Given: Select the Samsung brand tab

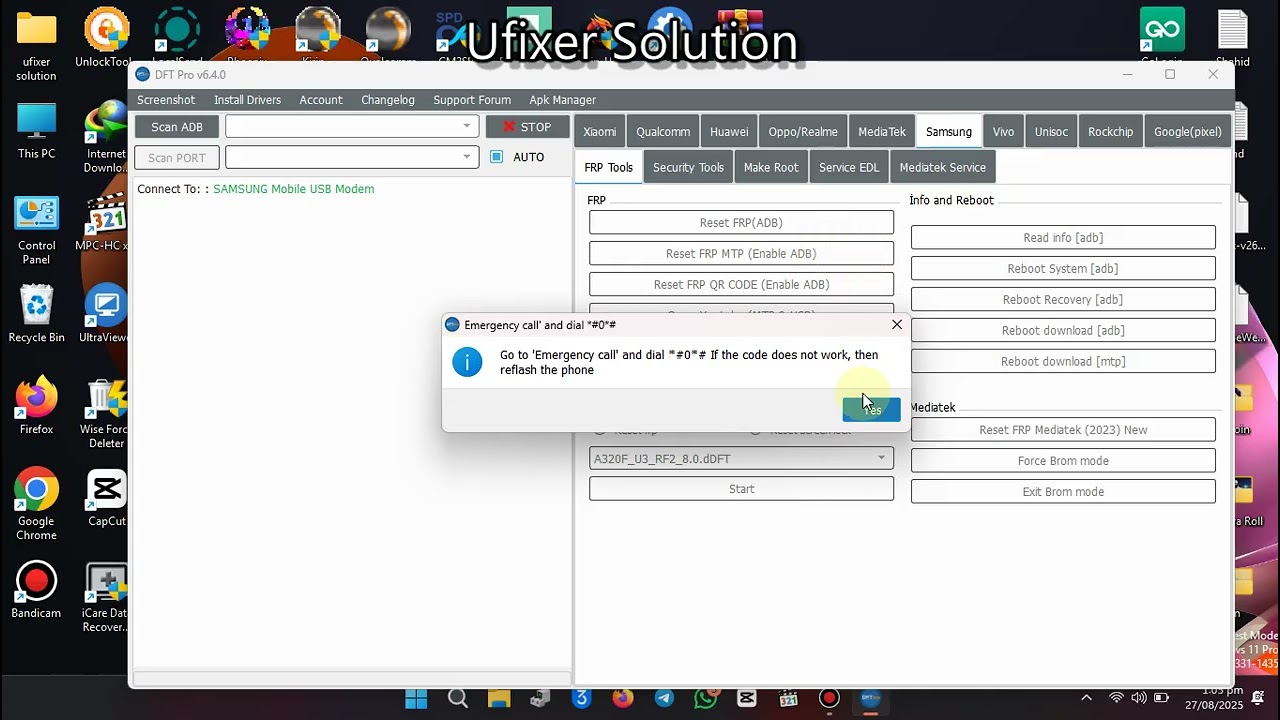Looking at the screenshot, I should (x=949, y=132).
